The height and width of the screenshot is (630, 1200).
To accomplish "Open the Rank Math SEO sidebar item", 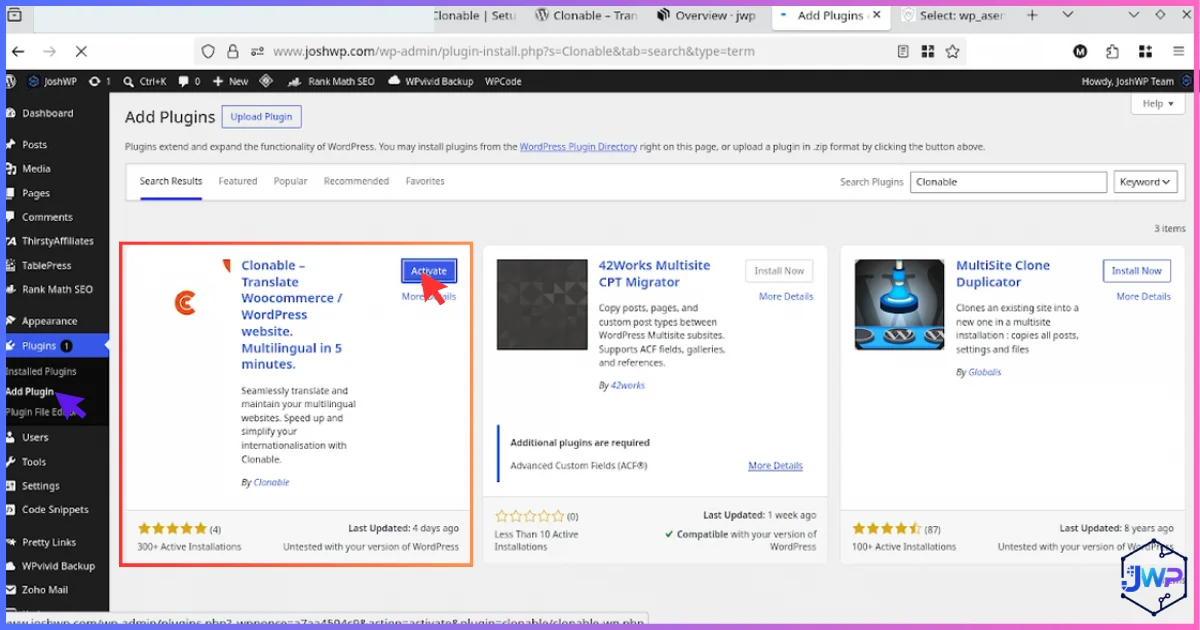I will pos(57,289).
